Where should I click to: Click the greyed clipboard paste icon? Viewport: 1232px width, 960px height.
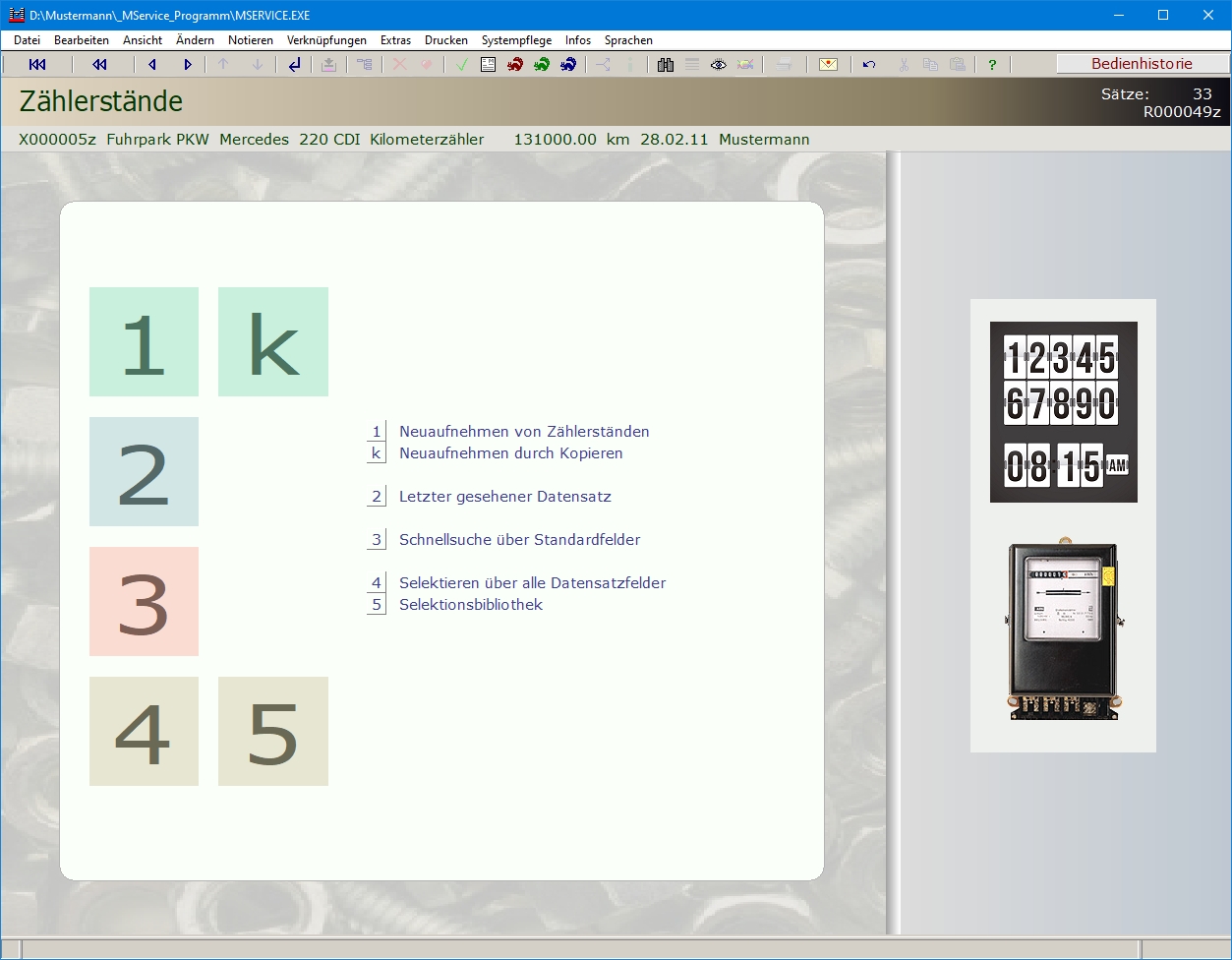point(957,65)
